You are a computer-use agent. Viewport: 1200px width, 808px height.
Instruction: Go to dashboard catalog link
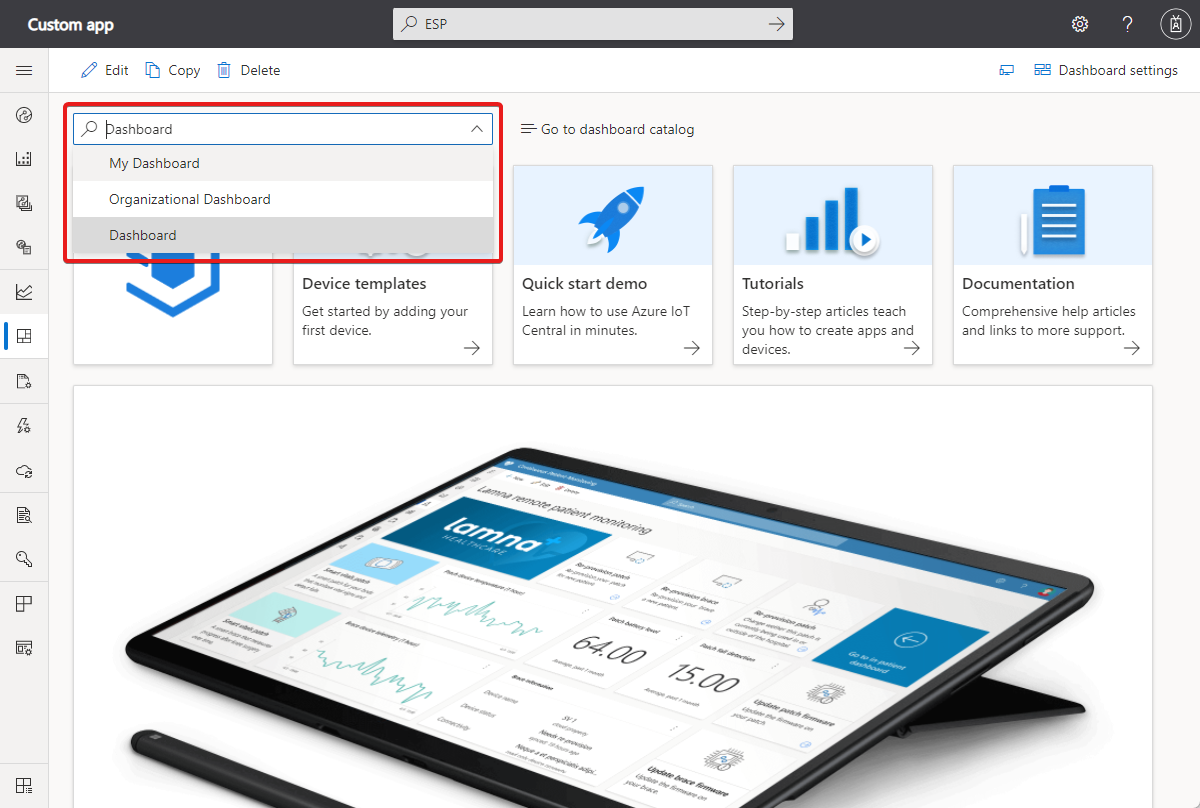click(x=607, y=129)
